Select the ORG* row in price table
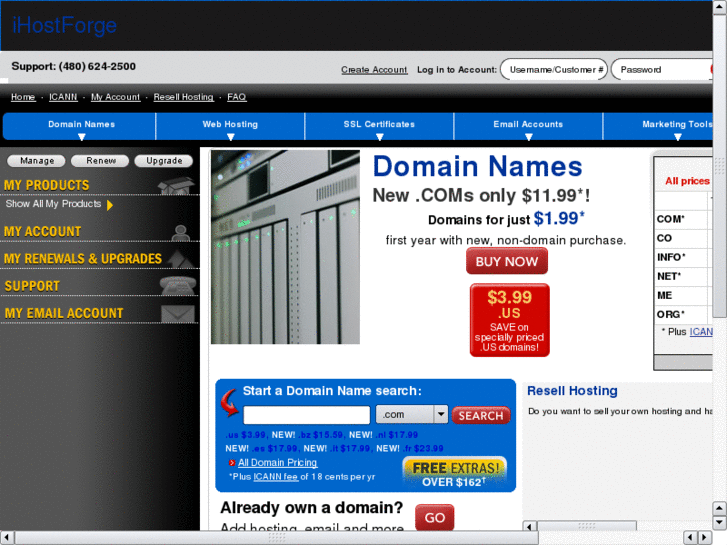 [x=684, y=314]
